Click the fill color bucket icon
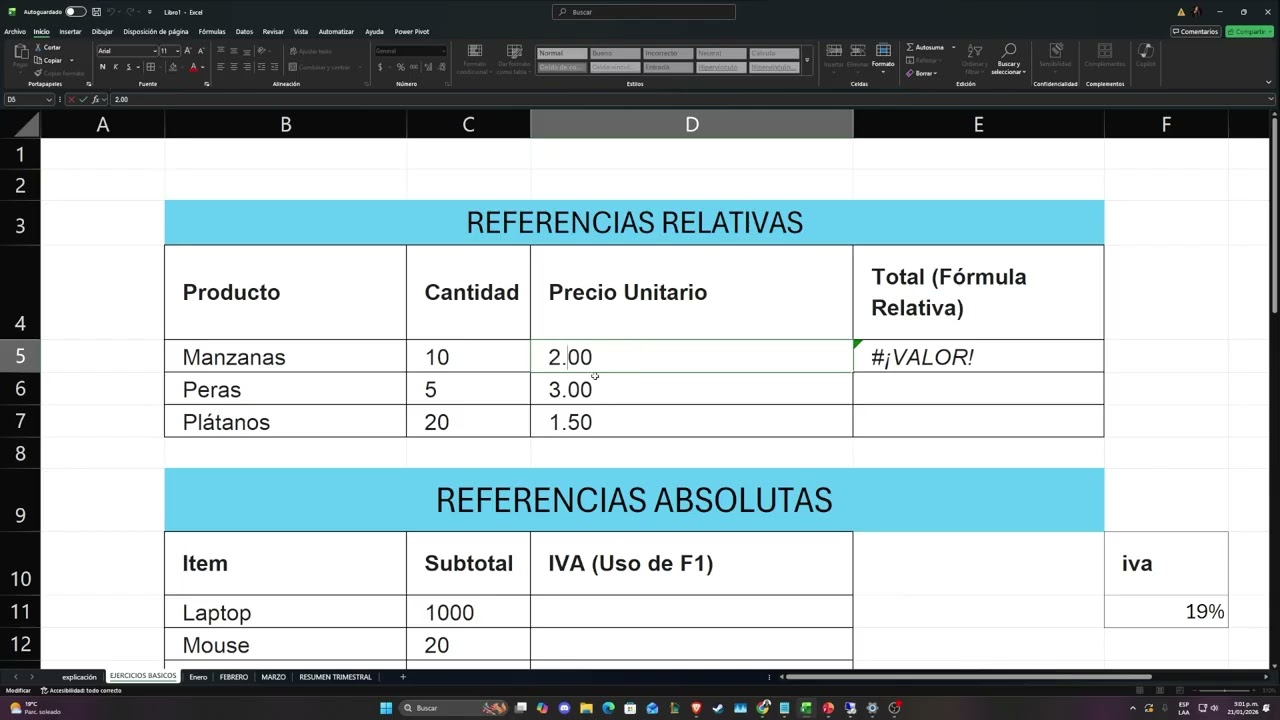This screenshot has height=720, width=1280. 172,67
